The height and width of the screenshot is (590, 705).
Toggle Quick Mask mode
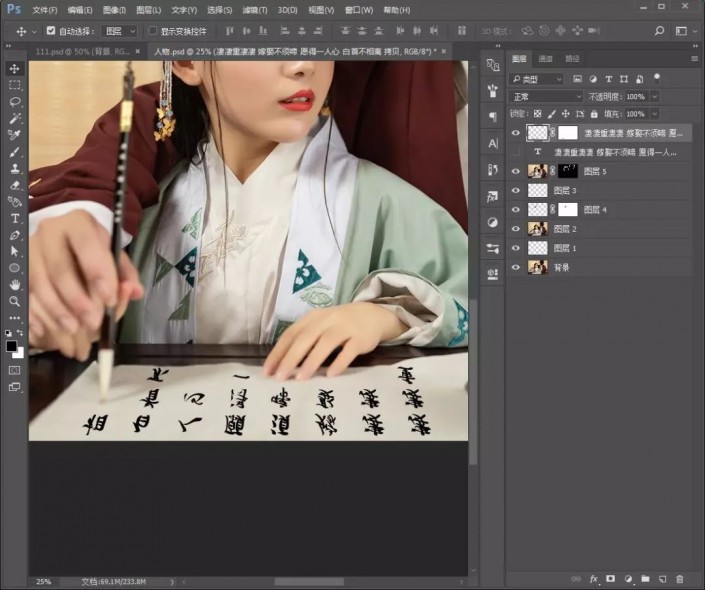tap(14, 370)
